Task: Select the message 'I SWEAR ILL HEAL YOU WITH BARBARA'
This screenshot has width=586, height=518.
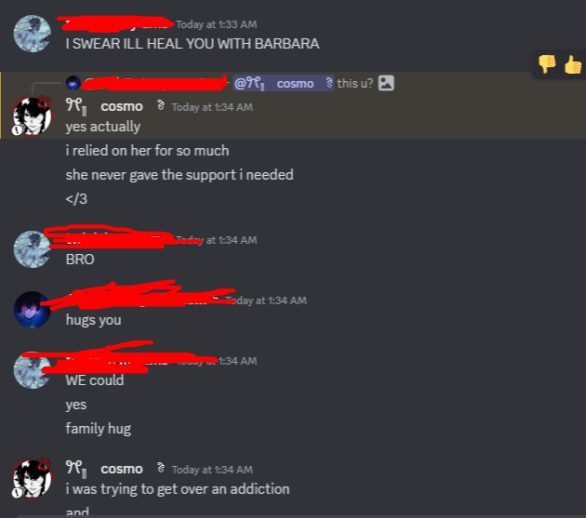Action: click(192, 44)
